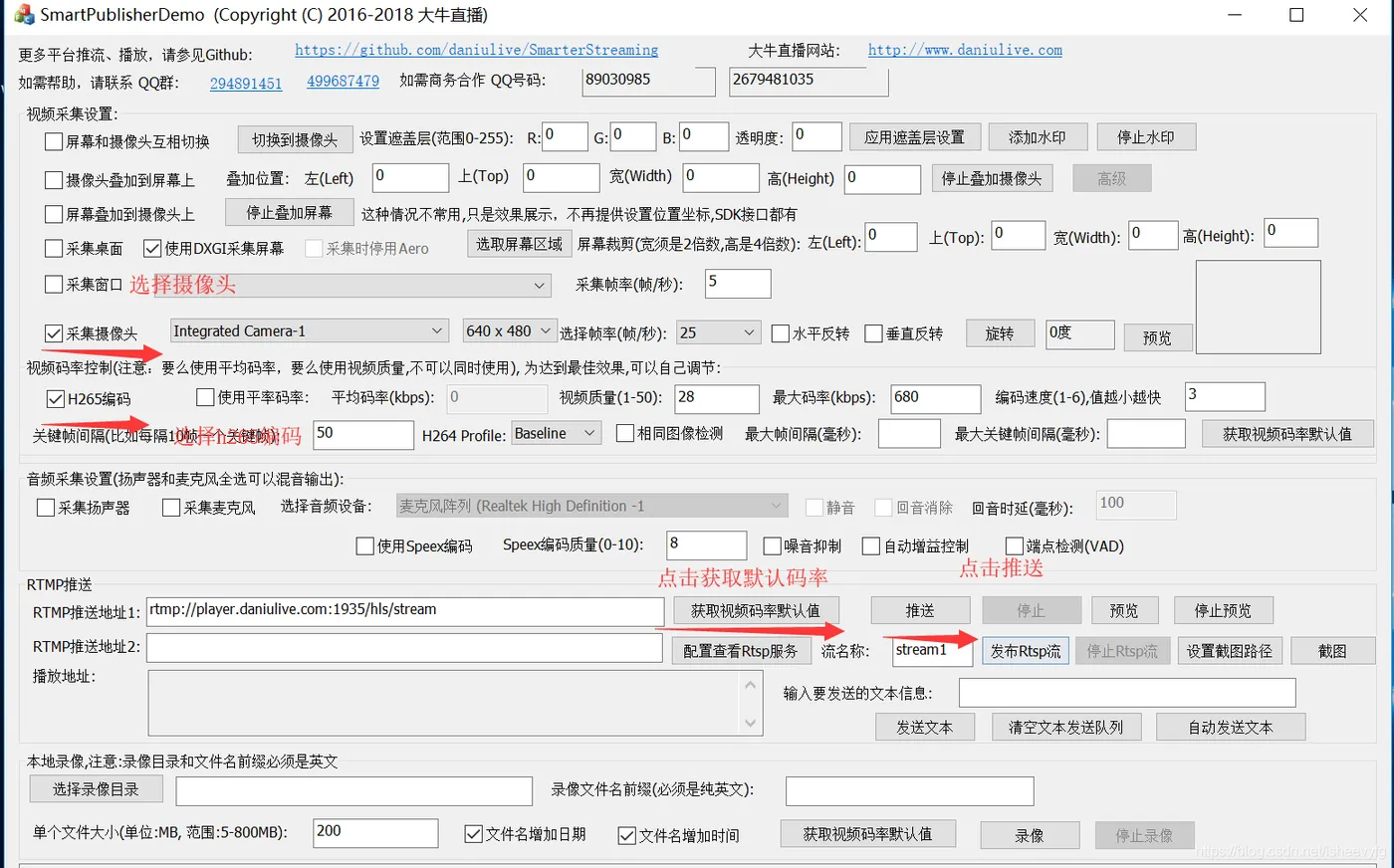Click the SmartPublisherDemo app icon in title bar
1394x868 pixels.
tap(24, 15)
